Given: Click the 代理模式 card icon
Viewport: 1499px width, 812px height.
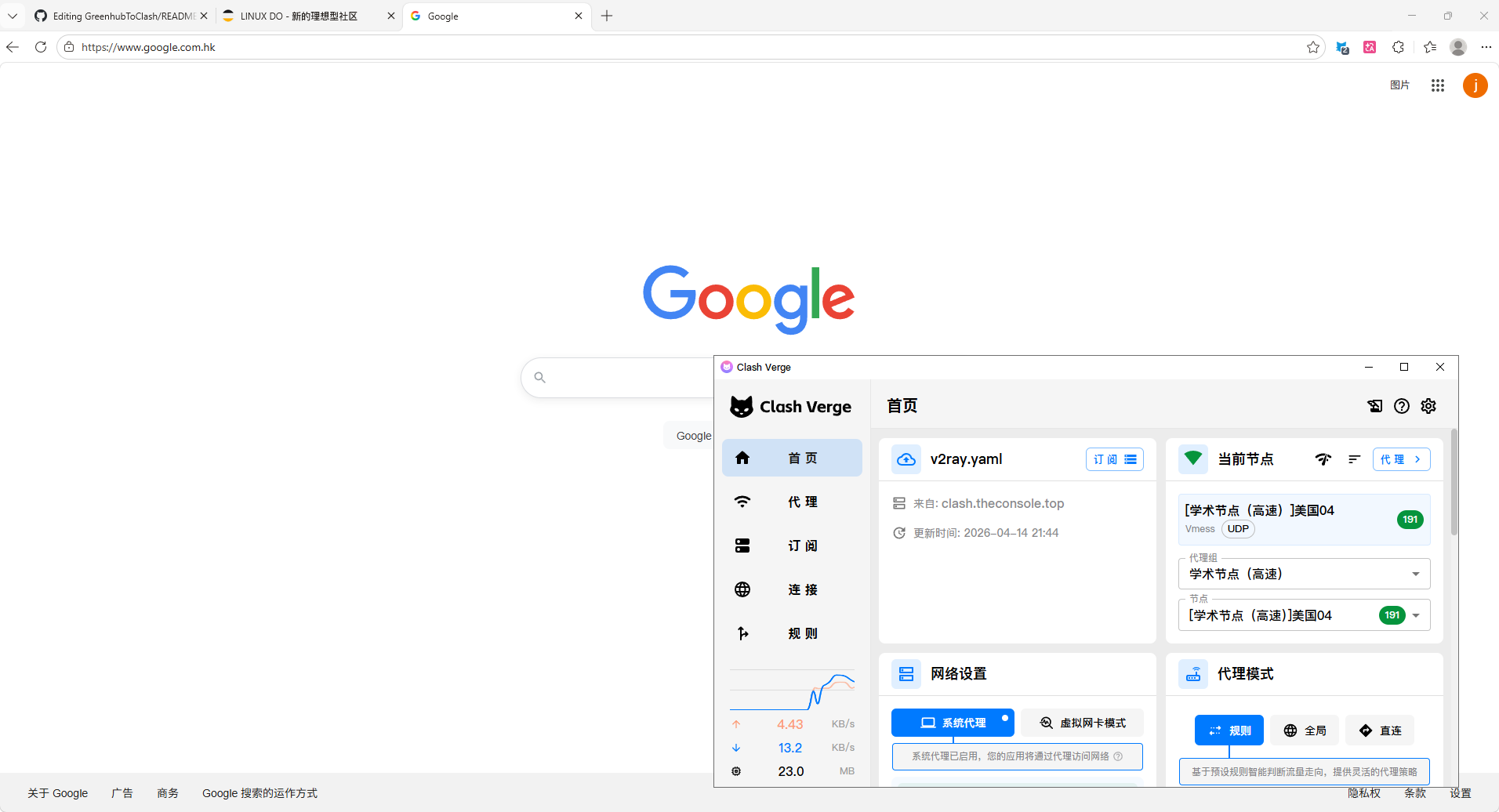Looking at the screenshot, I should [1193, 674].
